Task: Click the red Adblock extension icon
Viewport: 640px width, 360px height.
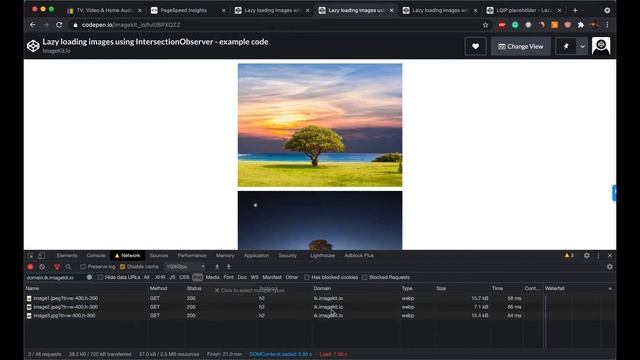Action: click(x=502, y=25)
